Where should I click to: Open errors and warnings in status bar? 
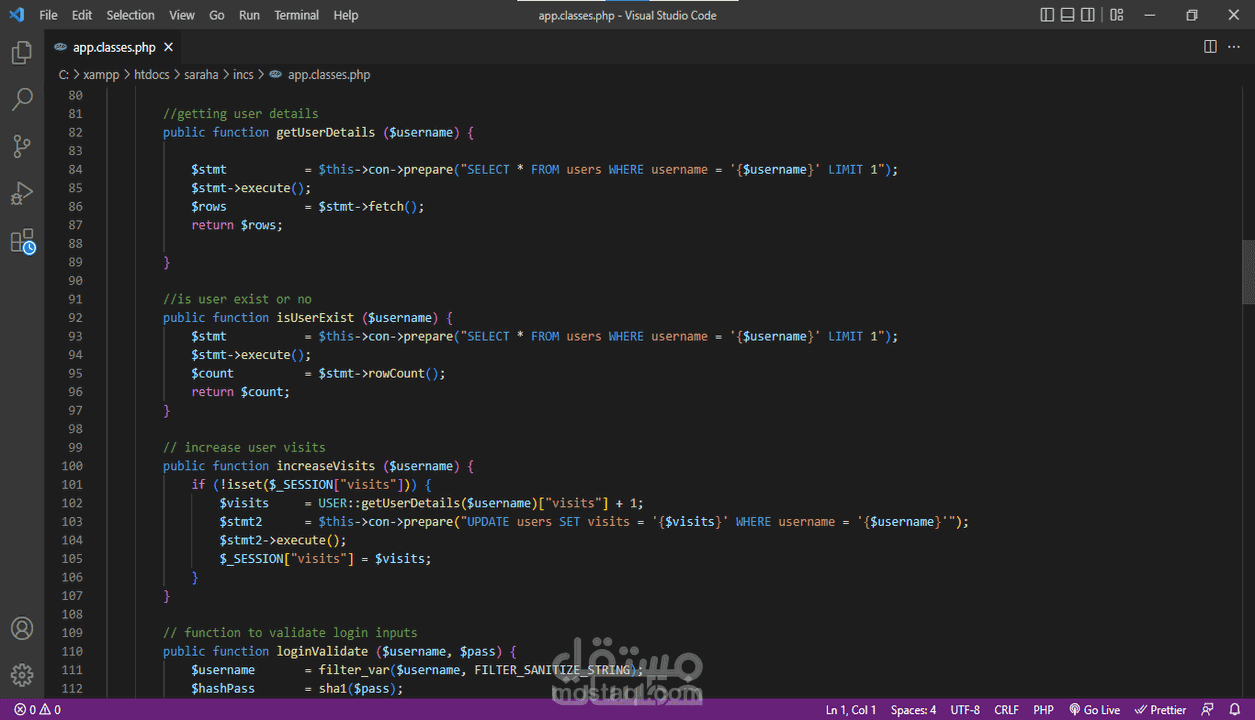[x=37, y=710]
